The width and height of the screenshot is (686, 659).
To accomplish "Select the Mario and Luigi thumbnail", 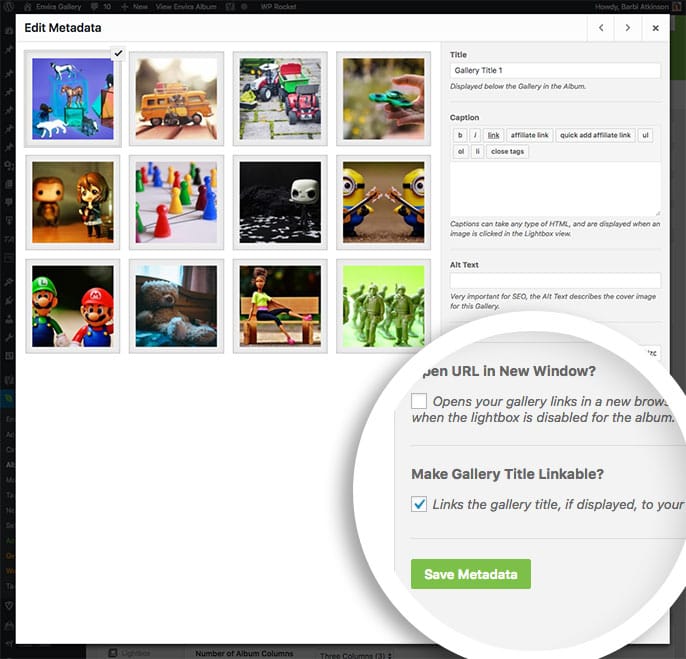I will (x=73, y=306).
